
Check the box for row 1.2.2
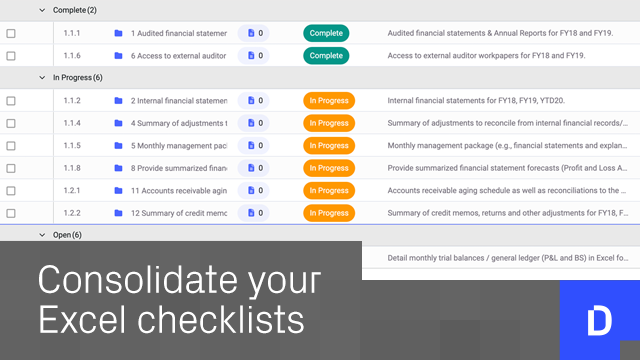pos(11,213)
